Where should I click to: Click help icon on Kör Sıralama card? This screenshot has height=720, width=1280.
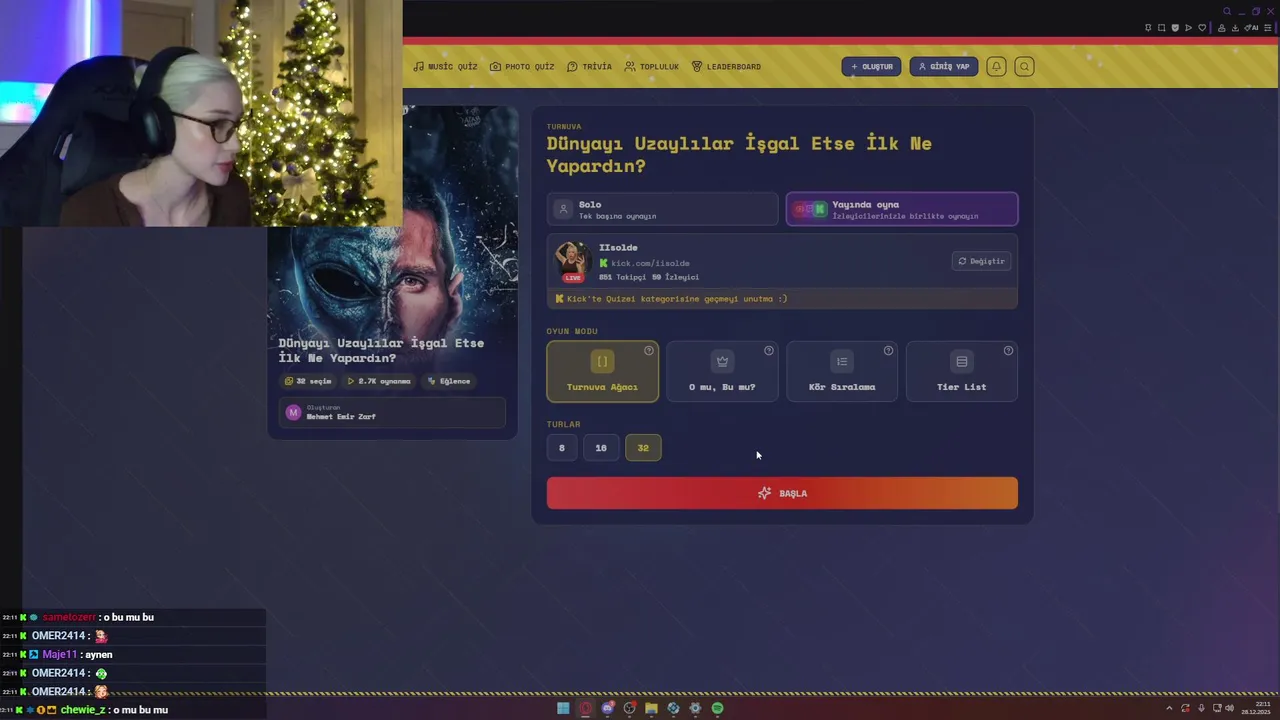tap(888, 350)
